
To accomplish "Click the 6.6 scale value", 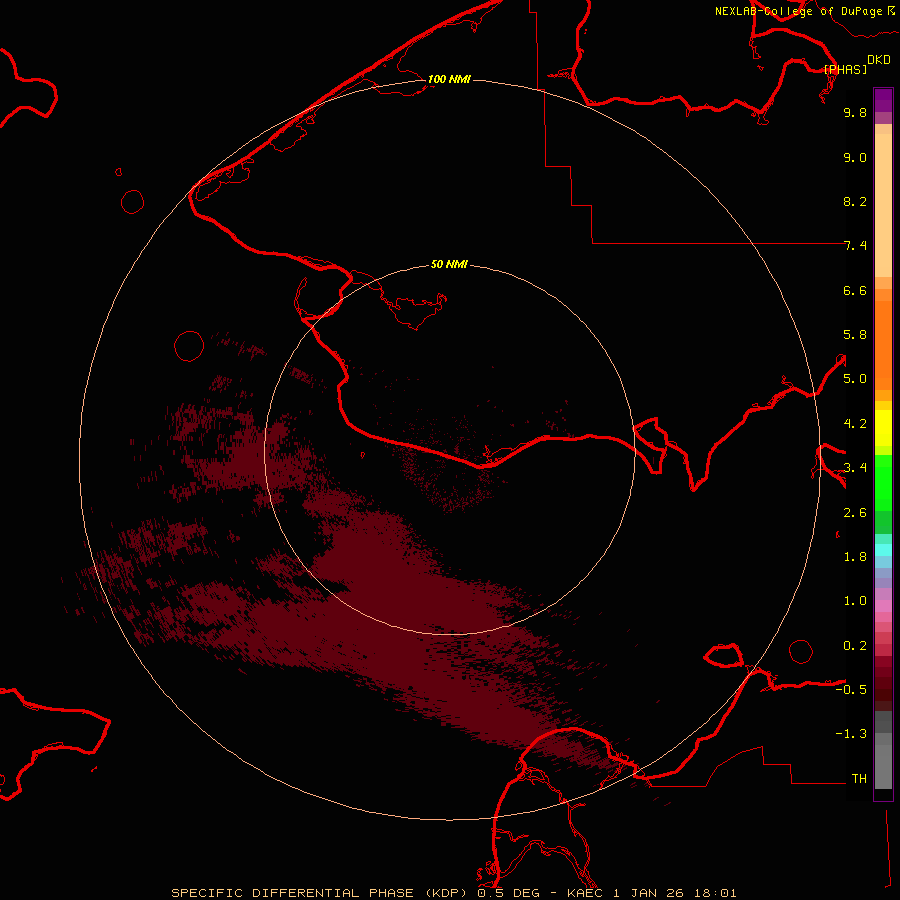I will 855,290.
